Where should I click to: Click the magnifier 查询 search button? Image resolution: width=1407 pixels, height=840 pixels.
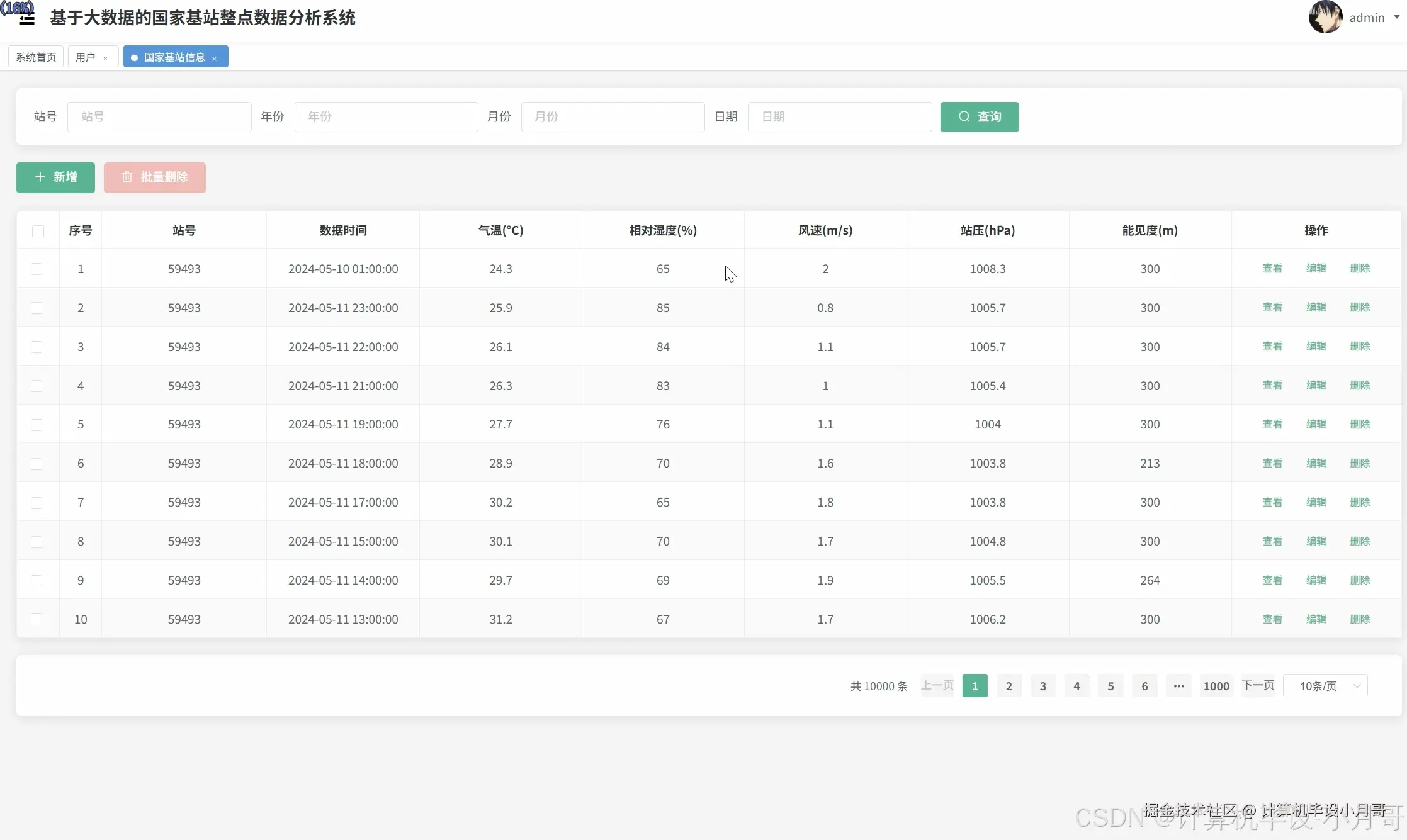979,116
